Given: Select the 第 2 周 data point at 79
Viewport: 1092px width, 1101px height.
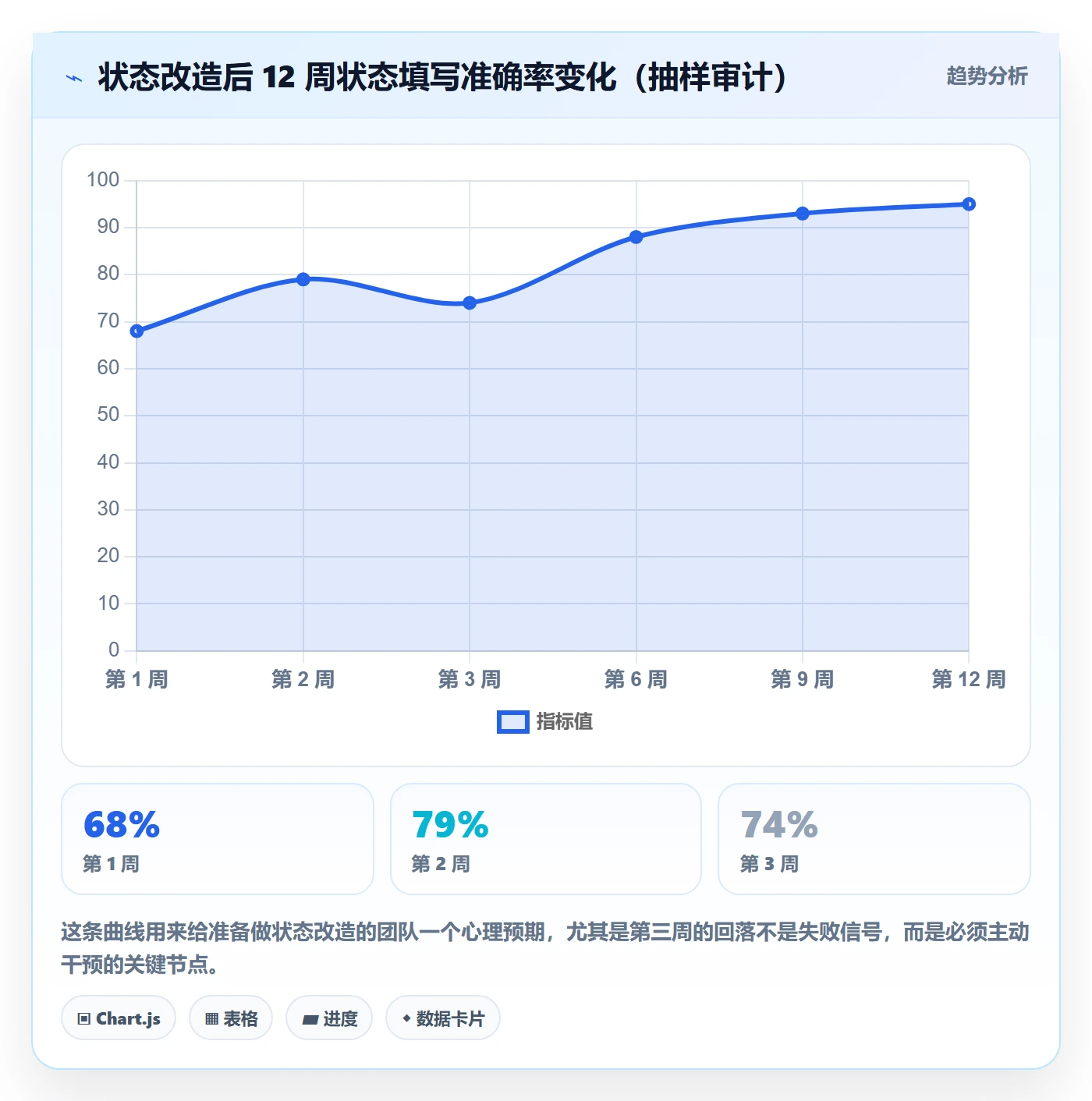Looking at the screenshot, I should click(303, 279).
